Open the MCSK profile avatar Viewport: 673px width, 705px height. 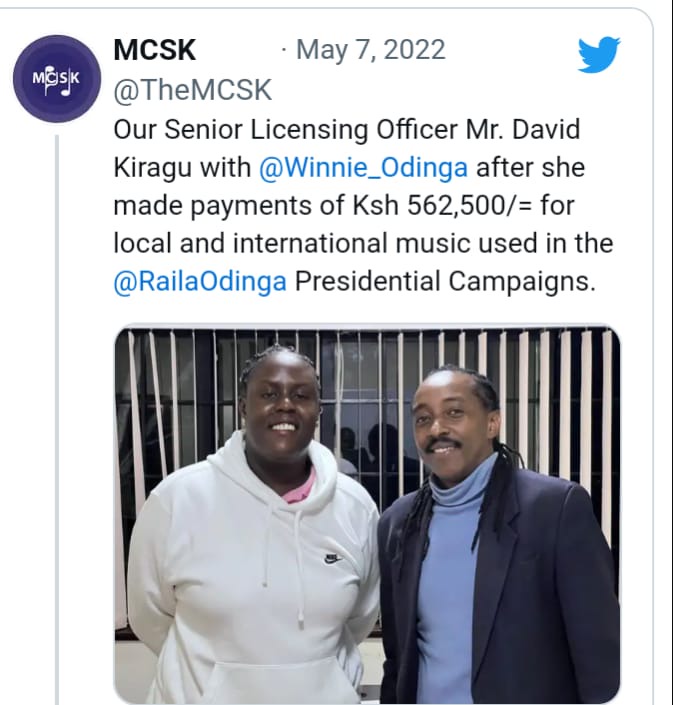[56, 79]
